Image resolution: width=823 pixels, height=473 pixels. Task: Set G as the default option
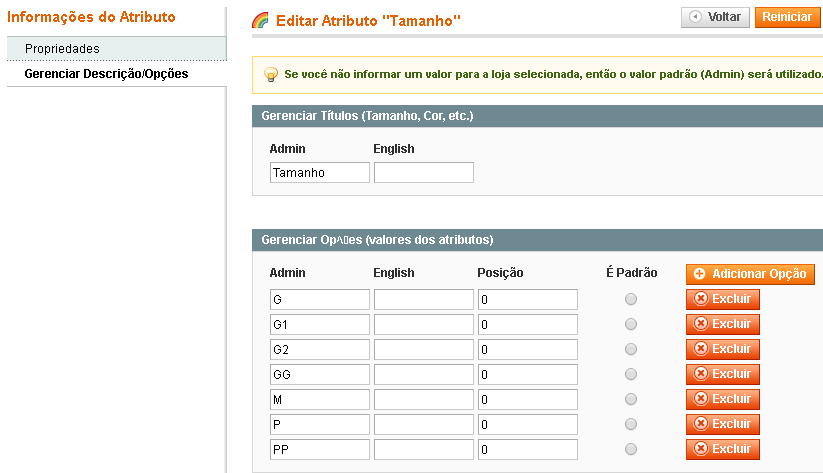click(x=631, y=299)
